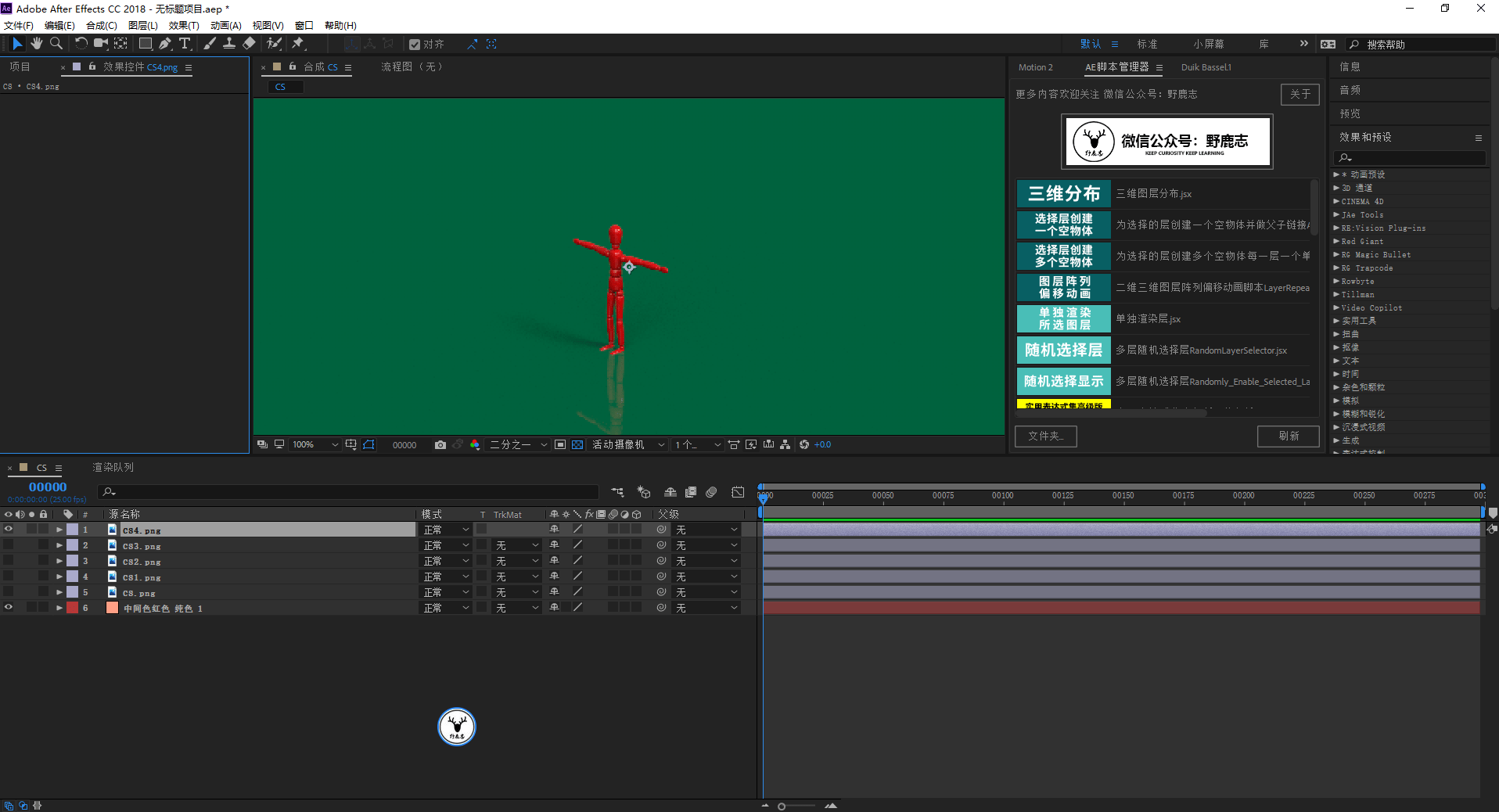This screenshot has width=1499, height=812.
Task: Select the Eraser tool
Action: [250, 44]
